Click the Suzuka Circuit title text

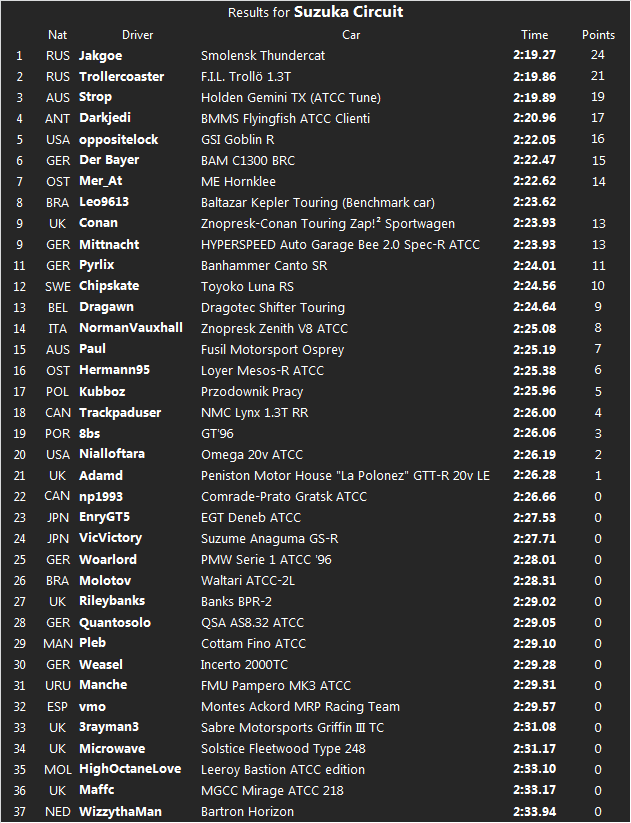pos(348,12)
